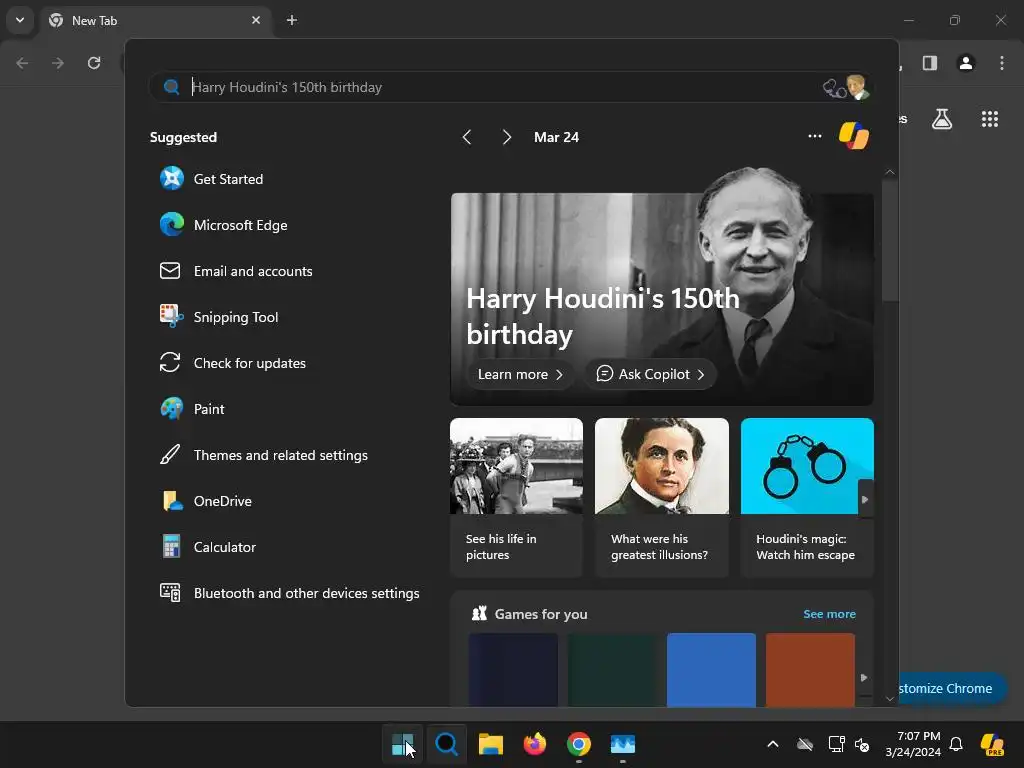Open clock and date flyout

(x=913, y=744)
